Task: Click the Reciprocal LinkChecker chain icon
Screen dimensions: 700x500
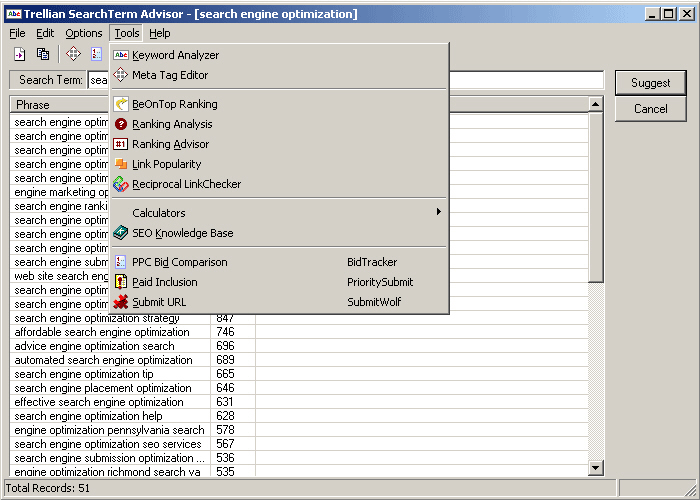Action: point(121,184)
